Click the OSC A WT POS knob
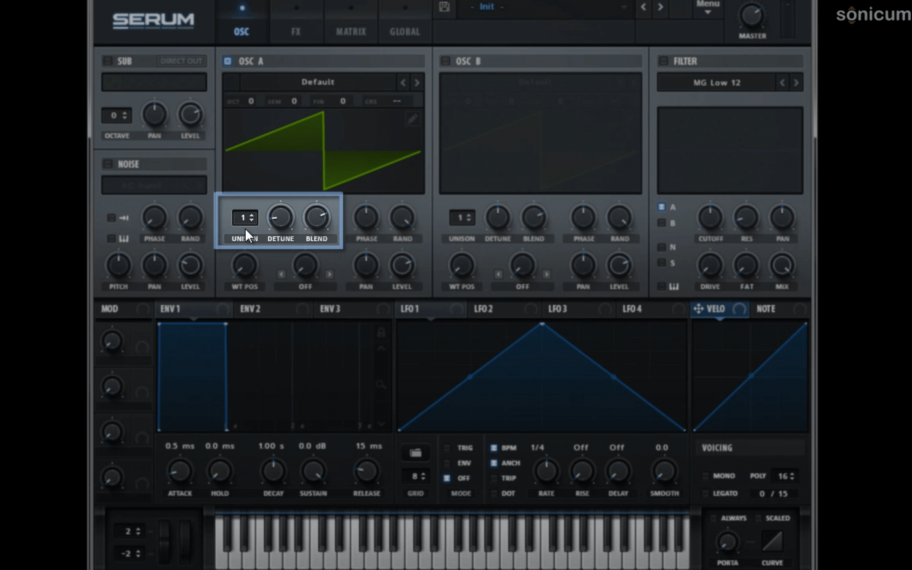 (244, 266)
